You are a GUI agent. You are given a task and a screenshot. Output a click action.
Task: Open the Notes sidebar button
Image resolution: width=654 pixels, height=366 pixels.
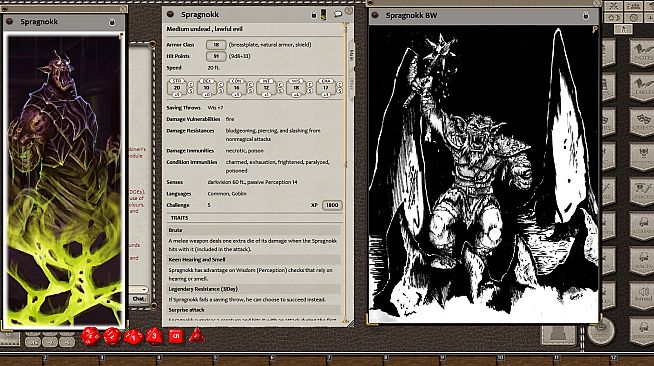pyautogui.click(x=641, y=52)
